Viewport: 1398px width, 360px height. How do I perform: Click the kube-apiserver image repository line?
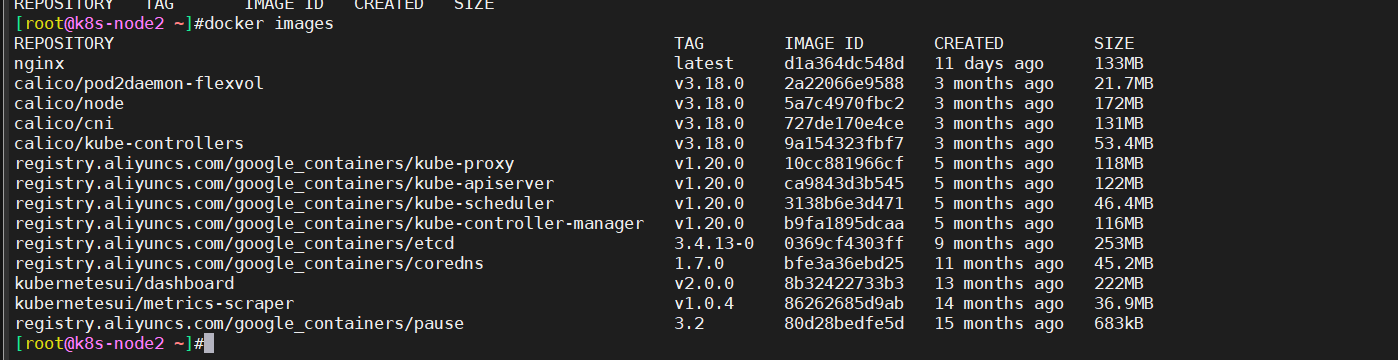click(284, 184)
